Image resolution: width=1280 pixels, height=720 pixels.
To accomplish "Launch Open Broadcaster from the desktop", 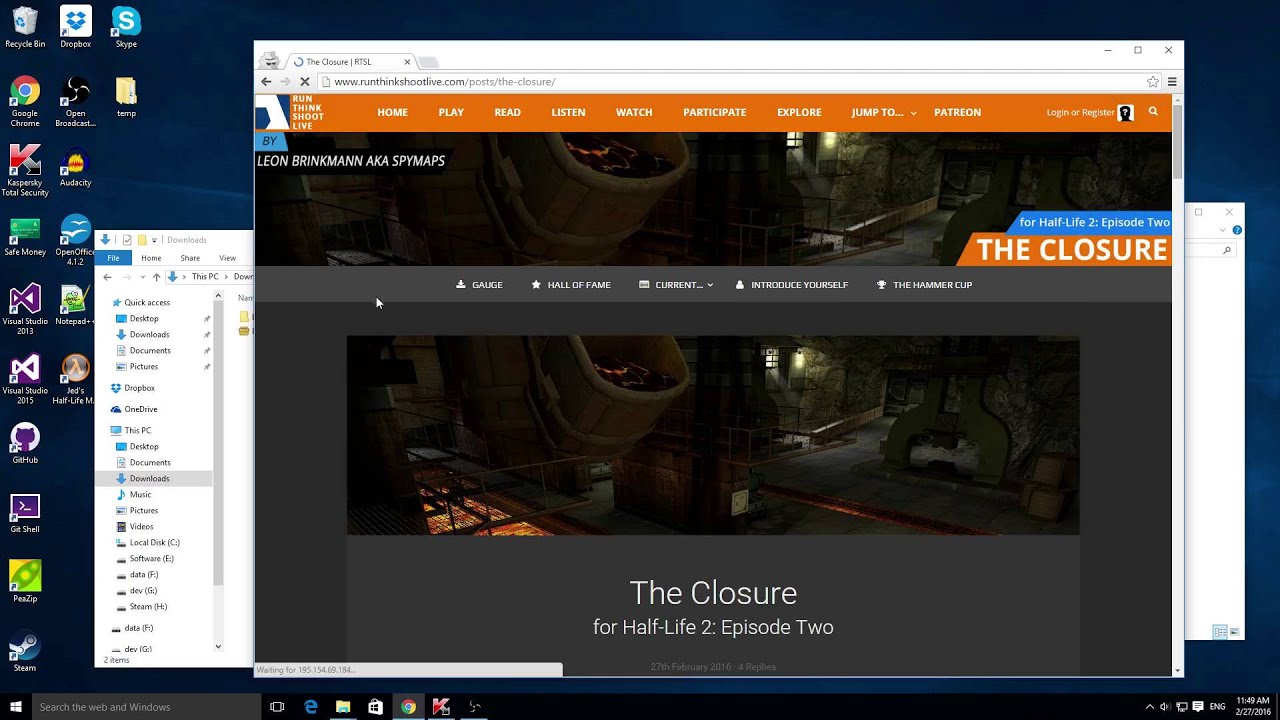I will point(75,101).
